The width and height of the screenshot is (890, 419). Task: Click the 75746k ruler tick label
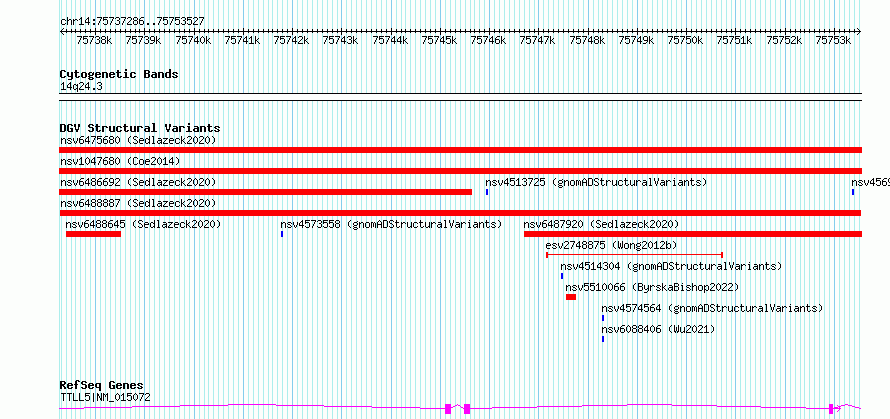tap(489, 40)
